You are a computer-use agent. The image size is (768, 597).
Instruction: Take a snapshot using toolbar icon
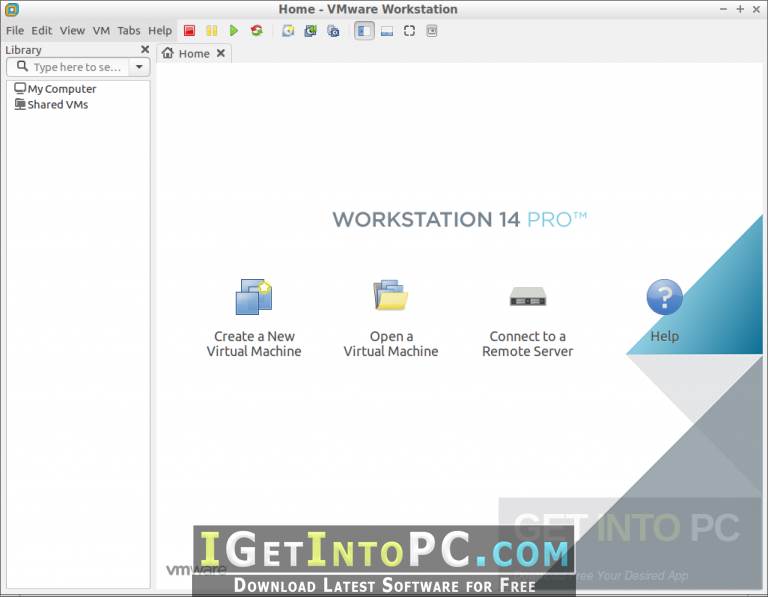click(x=288, y=31)
